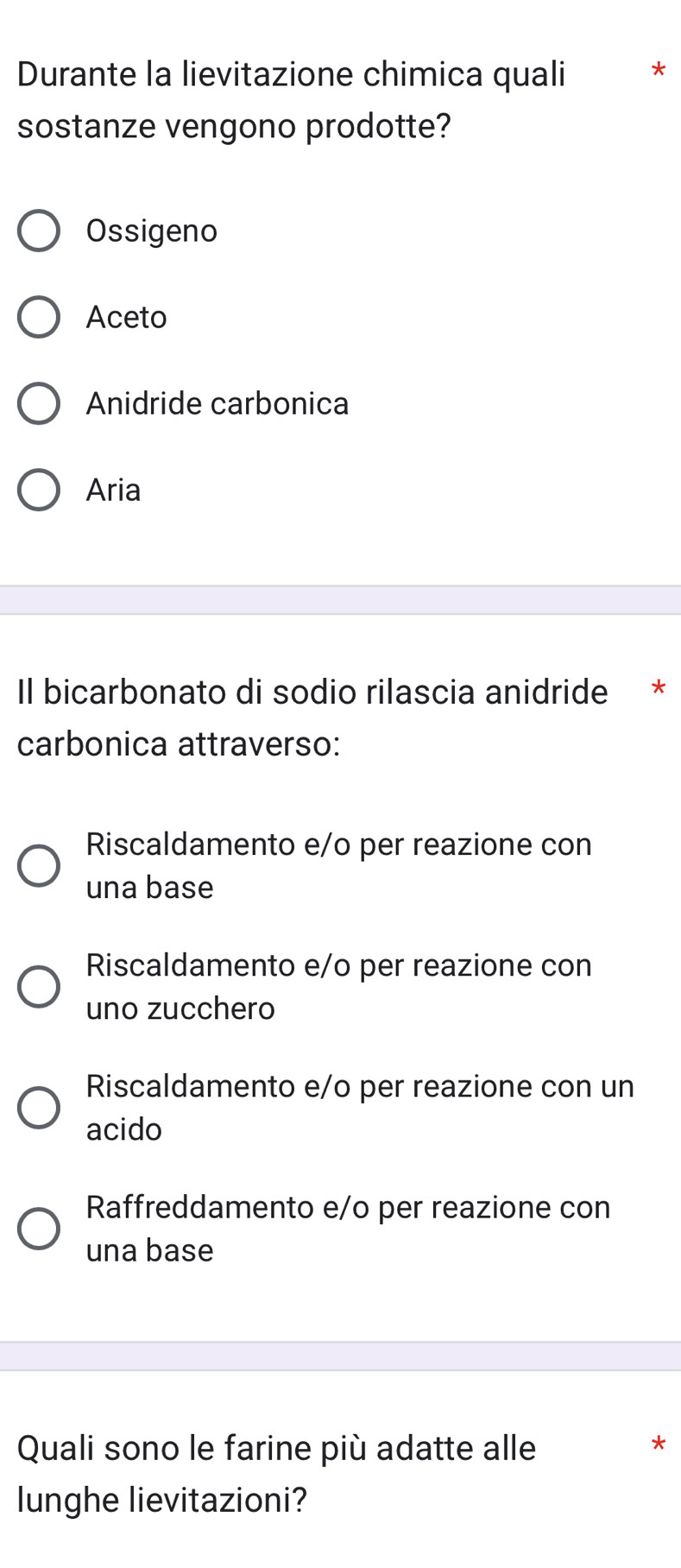Mark the Anidride carbonica radio button
Screen dimensions: 681x1568
[39, 403]
